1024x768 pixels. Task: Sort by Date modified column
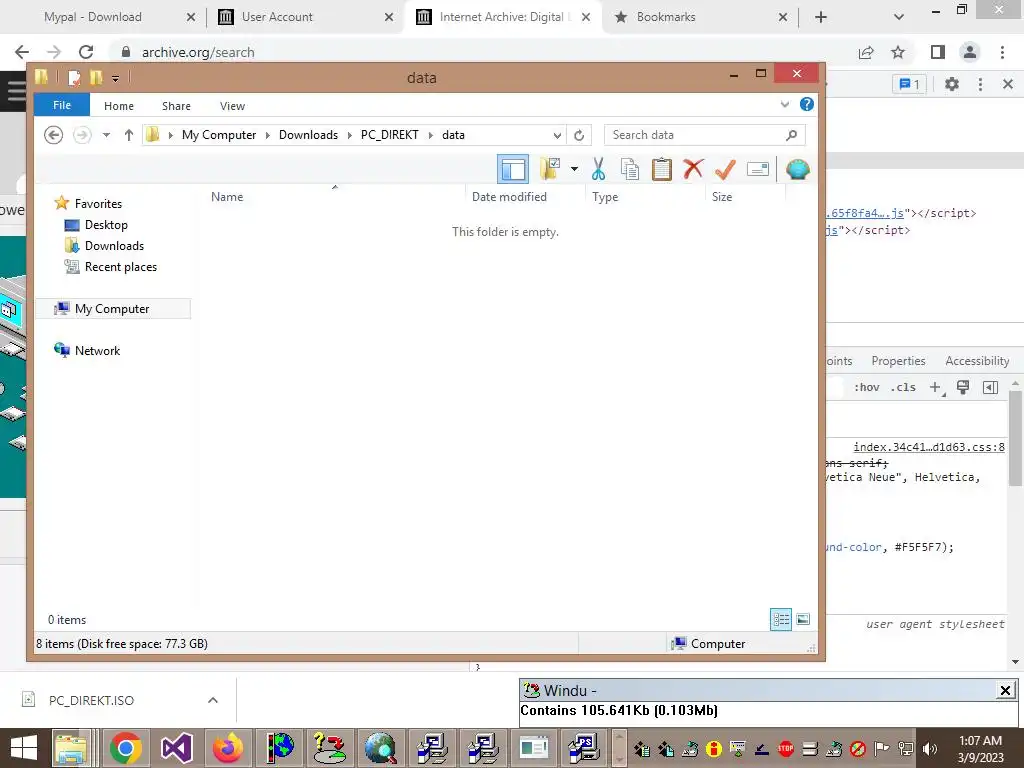coord(509,197)
